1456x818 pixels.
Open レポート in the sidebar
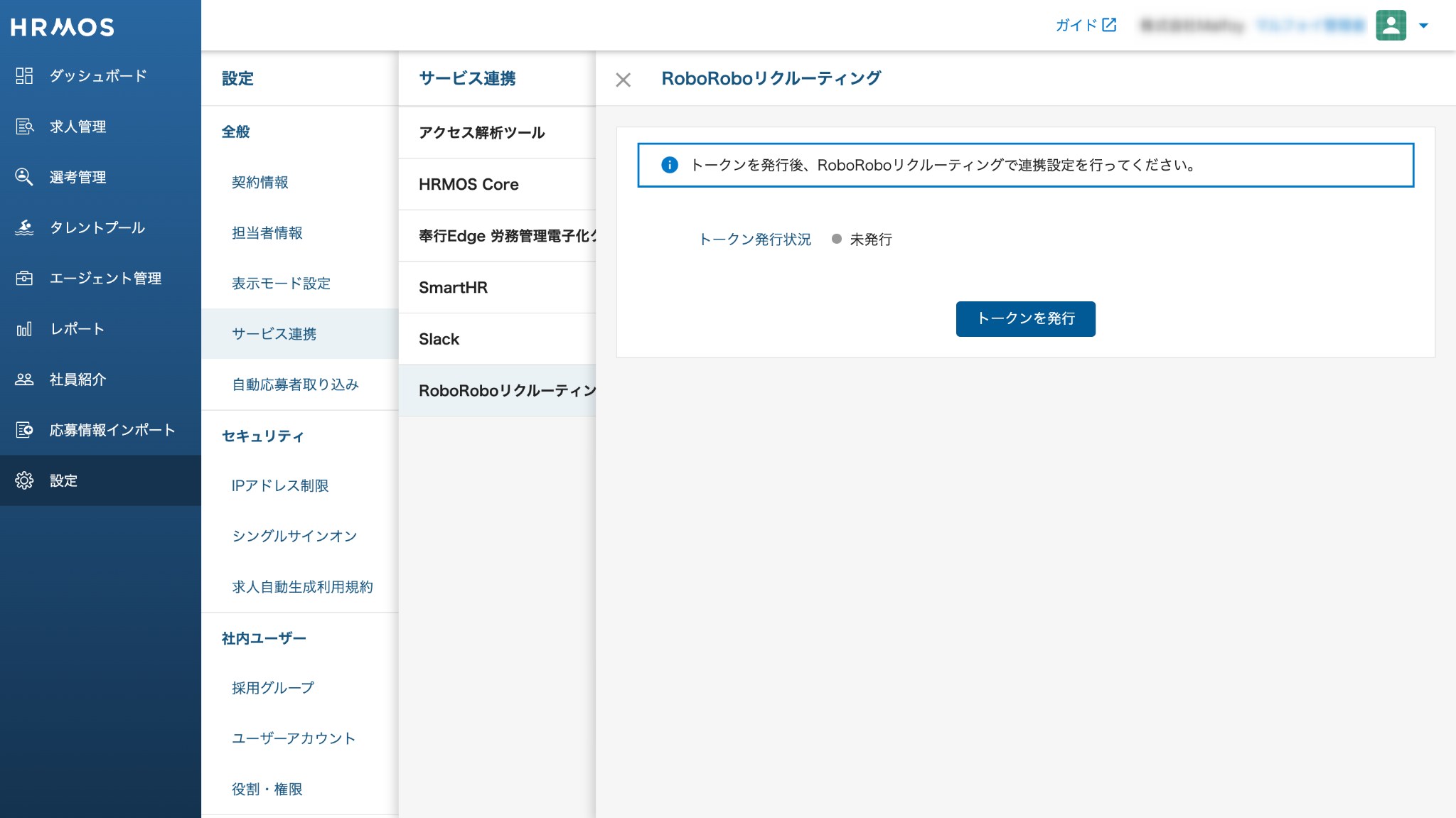[x=100, y=328]
